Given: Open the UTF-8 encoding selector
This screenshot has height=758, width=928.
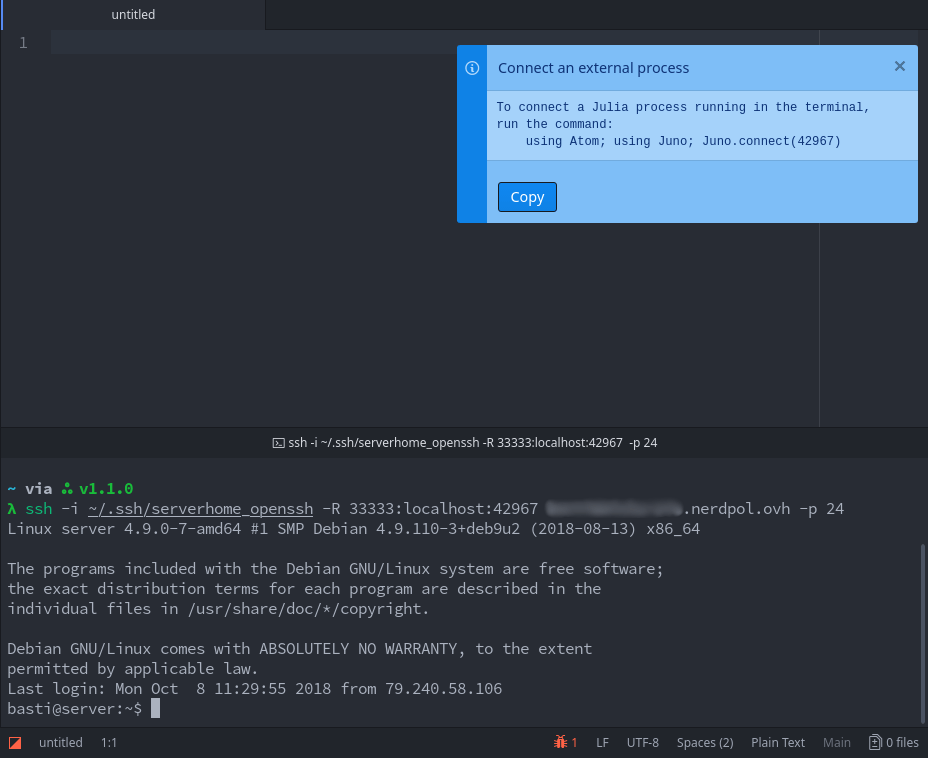Looking at the screenshot, I should pyautogui.click(x=642, y=742).
